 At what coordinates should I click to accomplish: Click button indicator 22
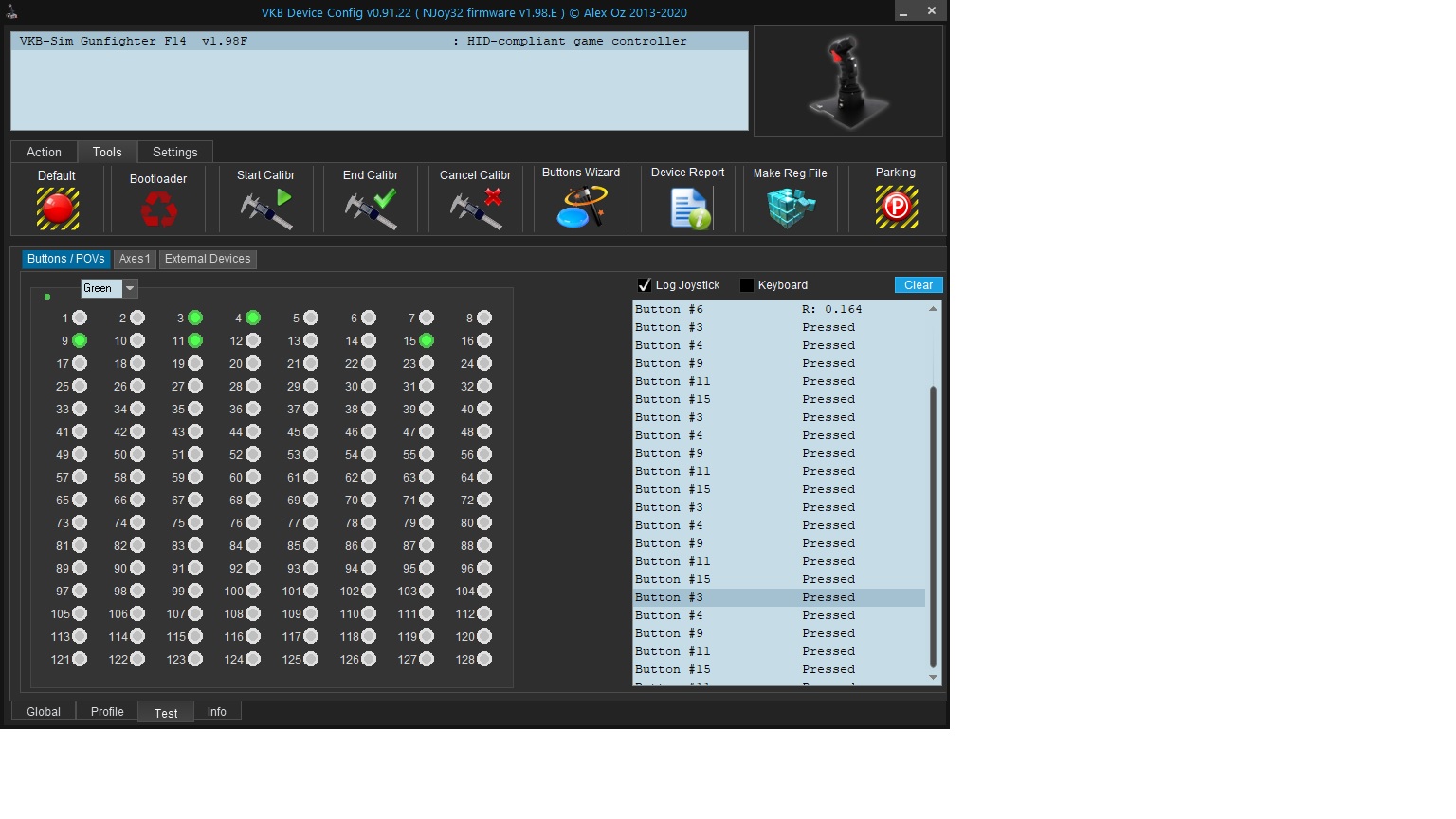coord(369,363)
